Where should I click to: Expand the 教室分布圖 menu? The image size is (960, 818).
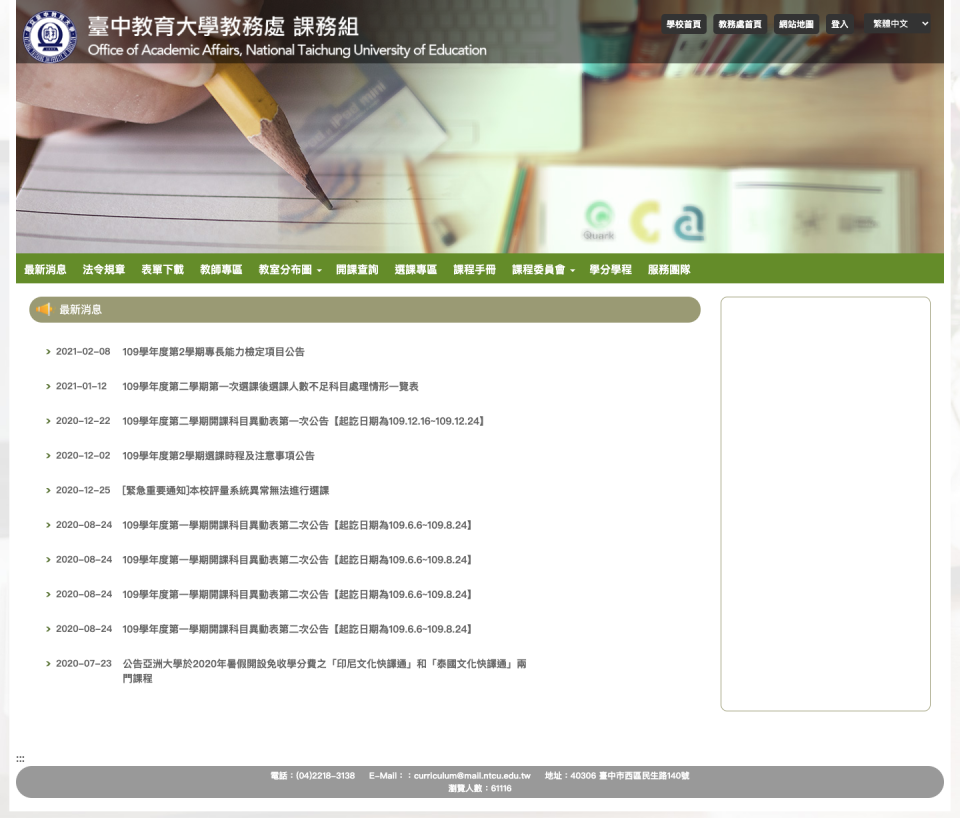click(x=290, y=270)
